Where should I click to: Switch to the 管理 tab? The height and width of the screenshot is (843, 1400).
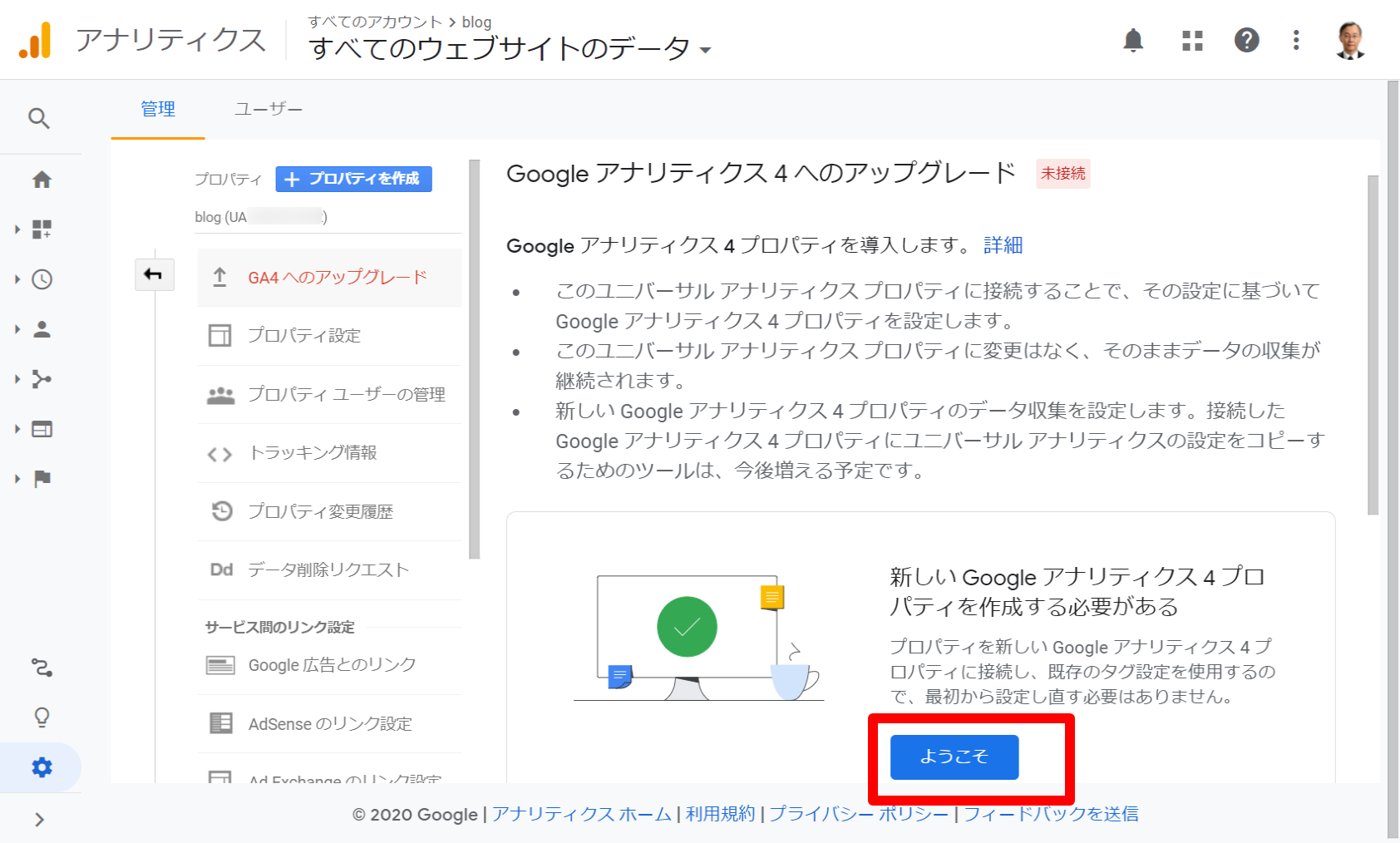158,109
